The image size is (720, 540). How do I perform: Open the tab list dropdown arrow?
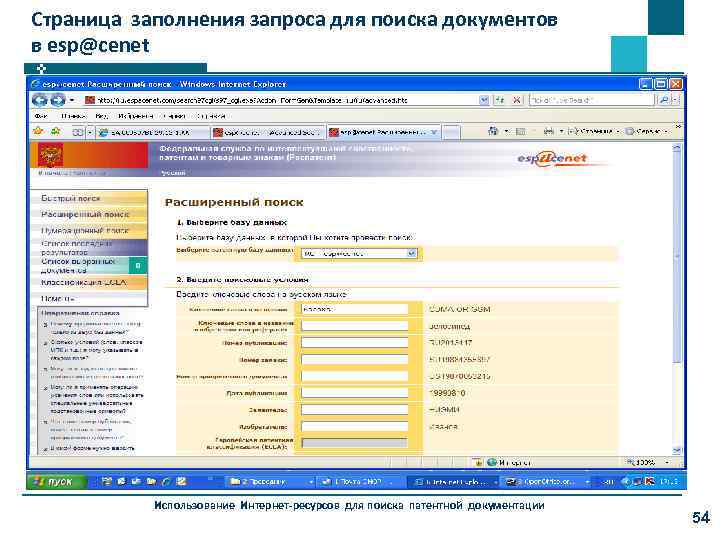[x=90, y=132]
